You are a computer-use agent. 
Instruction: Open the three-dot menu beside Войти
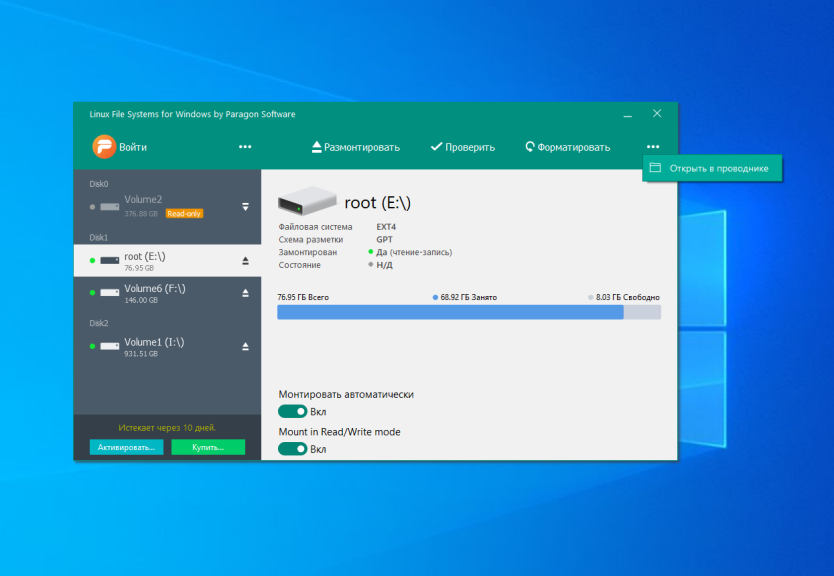(245, 147)
